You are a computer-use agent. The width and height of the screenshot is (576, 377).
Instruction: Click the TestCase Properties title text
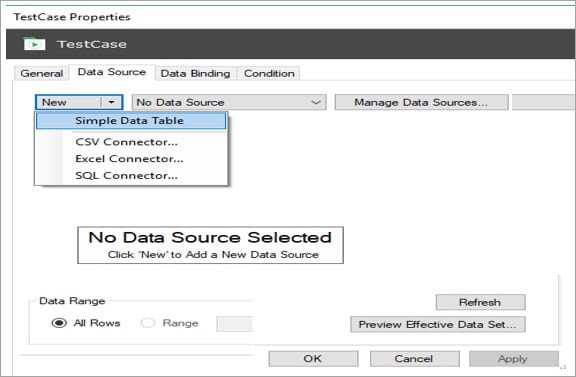(72, 17)
